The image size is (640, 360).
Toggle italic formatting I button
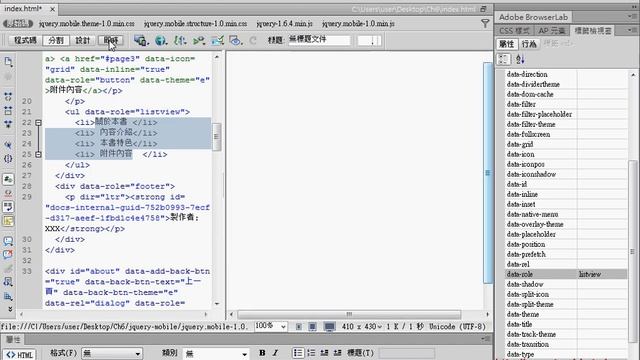[x=275, y=353]
